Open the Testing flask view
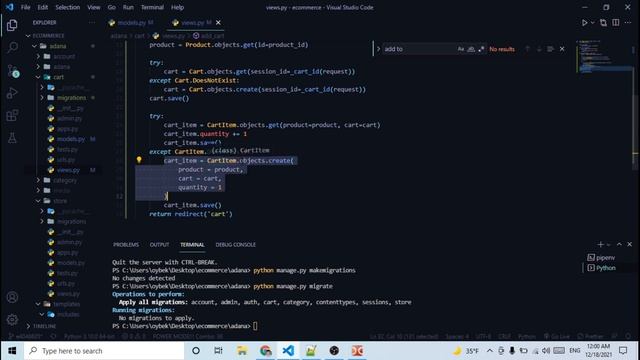This screenshot has height=360, width=640. 12,138
